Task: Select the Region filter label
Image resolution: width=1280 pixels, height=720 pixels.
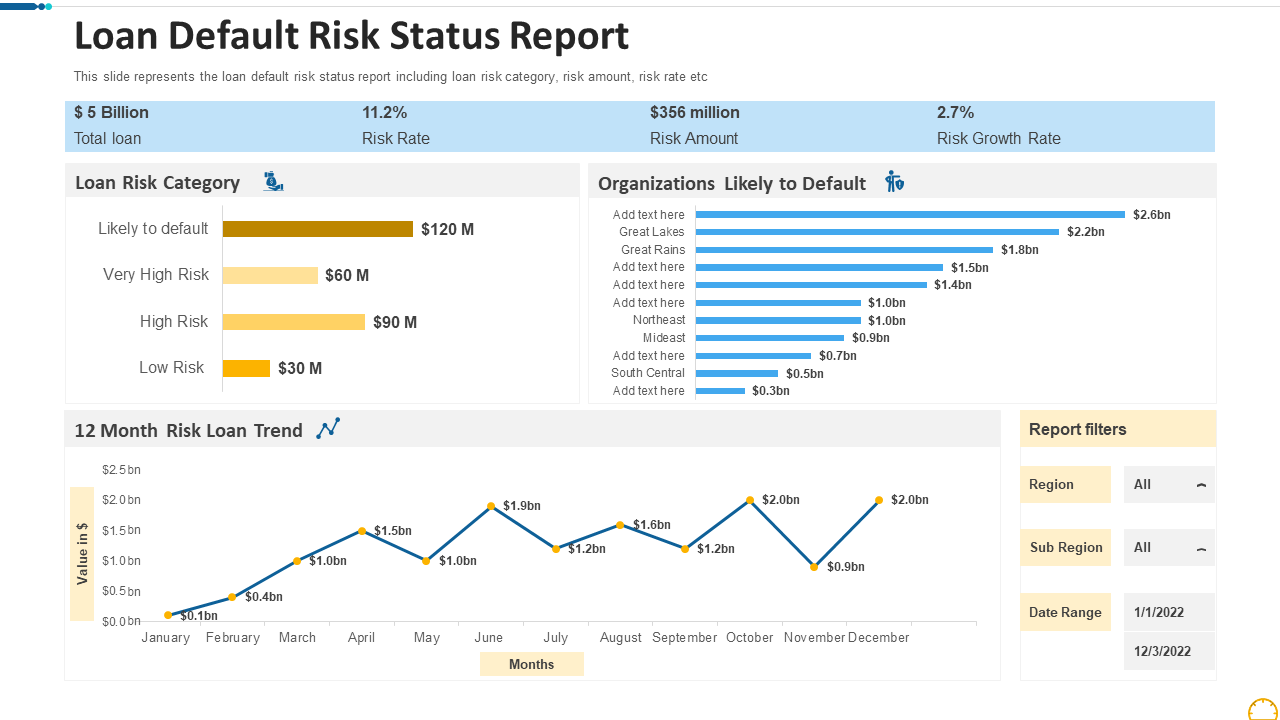Action: (x=1066, y=484)
